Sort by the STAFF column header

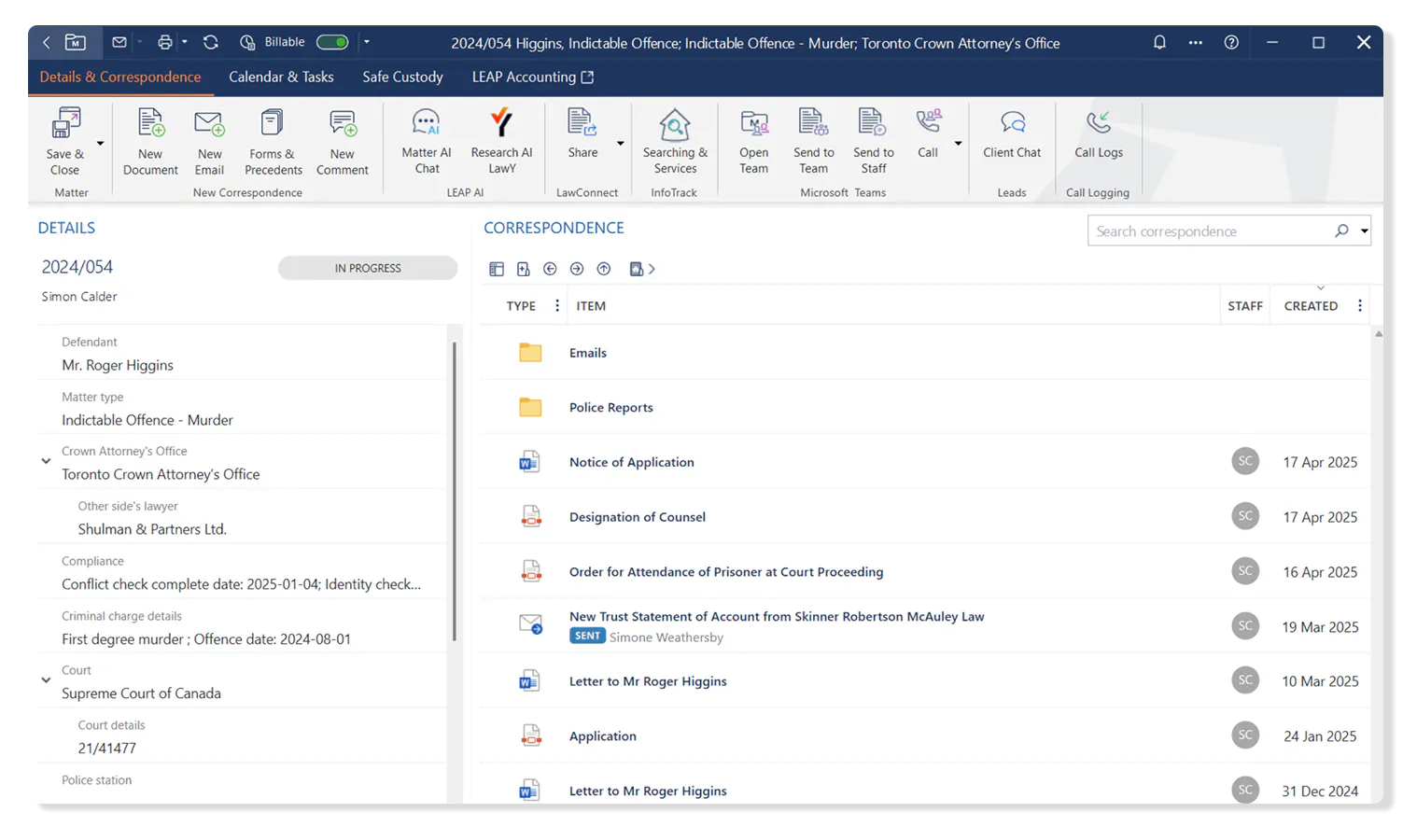click(x=1245, y=305)
